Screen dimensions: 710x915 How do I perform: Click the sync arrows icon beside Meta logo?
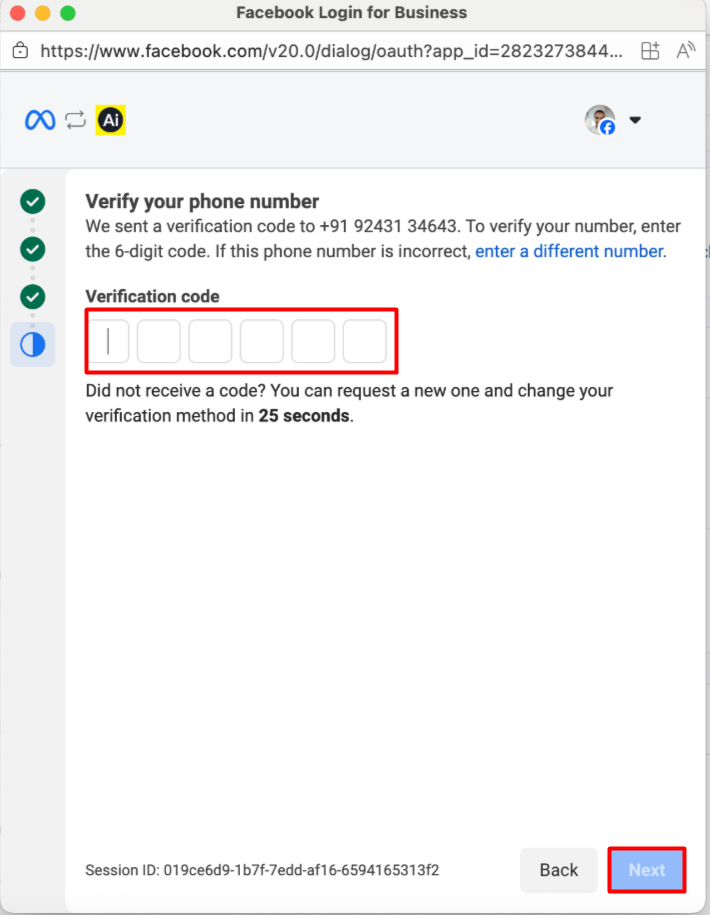pos(75,121)
